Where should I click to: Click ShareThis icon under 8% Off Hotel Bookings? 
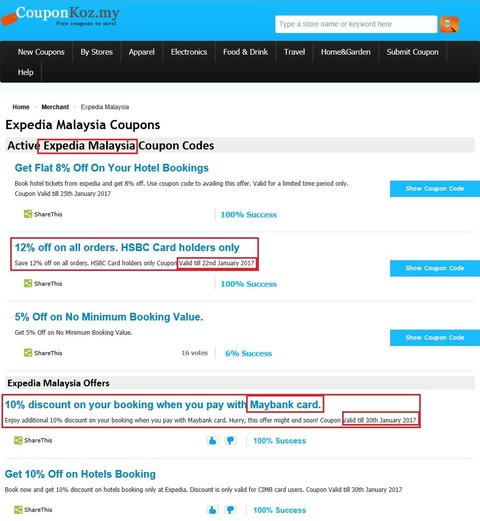pos(28,214)
